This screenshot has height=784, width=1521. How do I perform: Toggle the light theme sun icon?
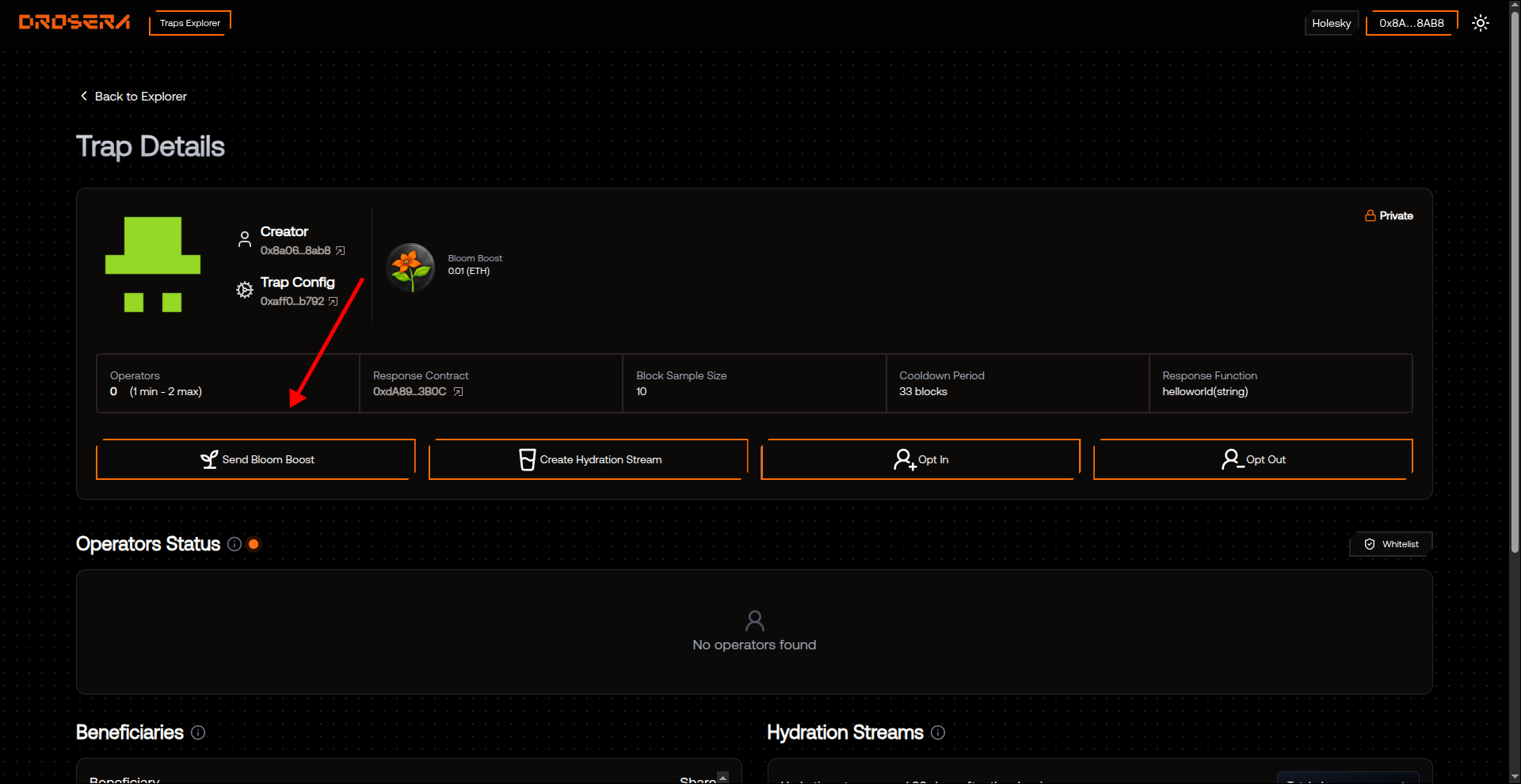coord(1480,23)
